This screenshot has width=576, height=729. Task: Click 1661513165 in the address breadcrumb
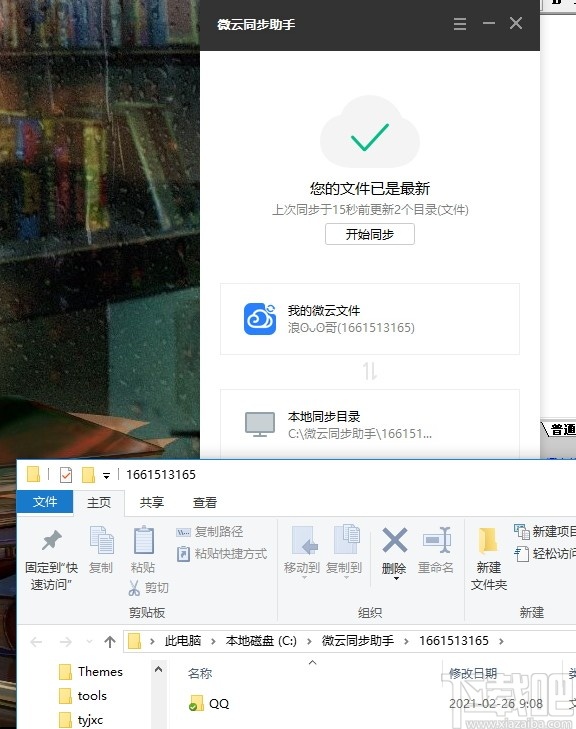point(454,641)
